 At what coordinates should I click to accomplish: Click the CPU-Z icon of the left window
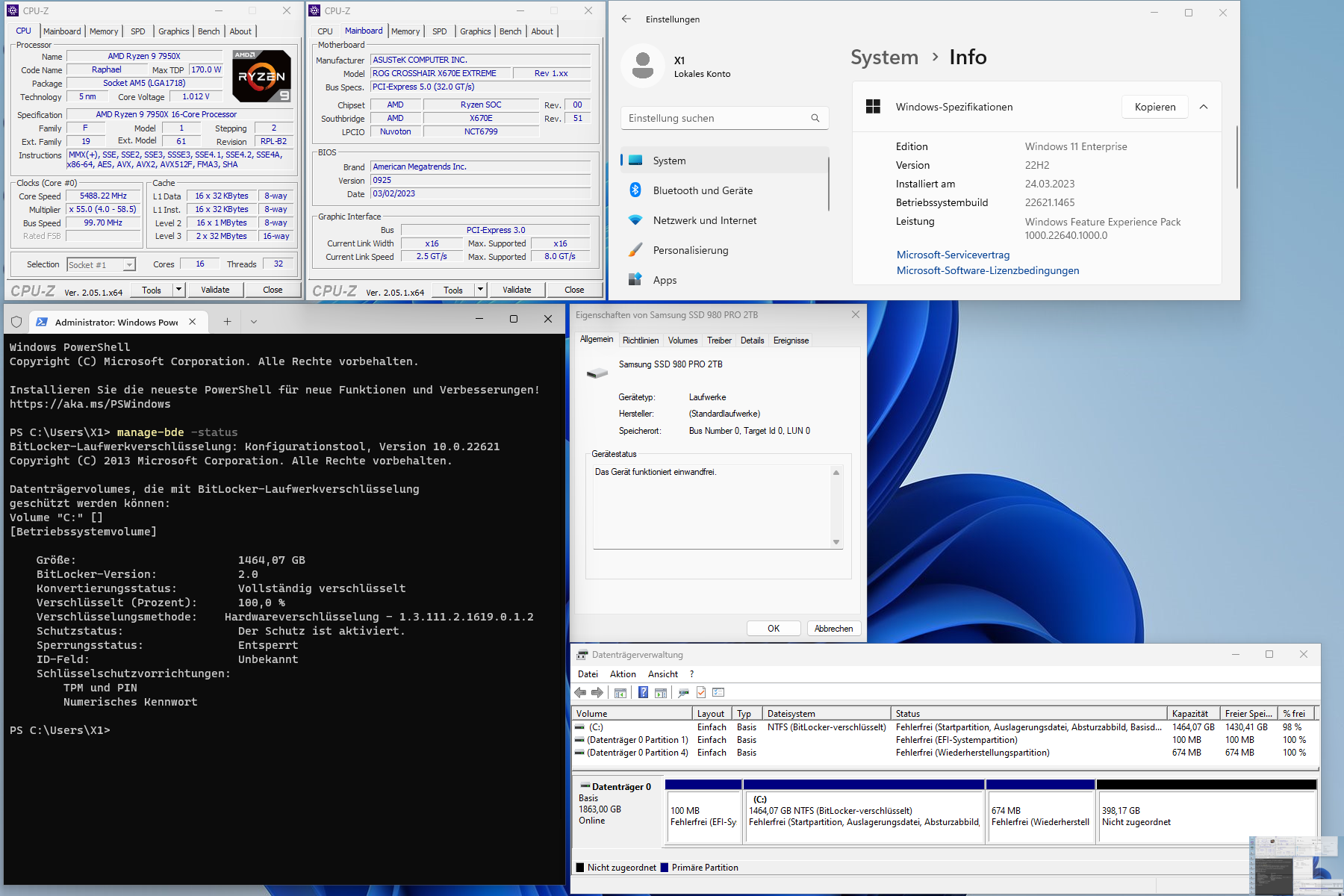point(13,10)
